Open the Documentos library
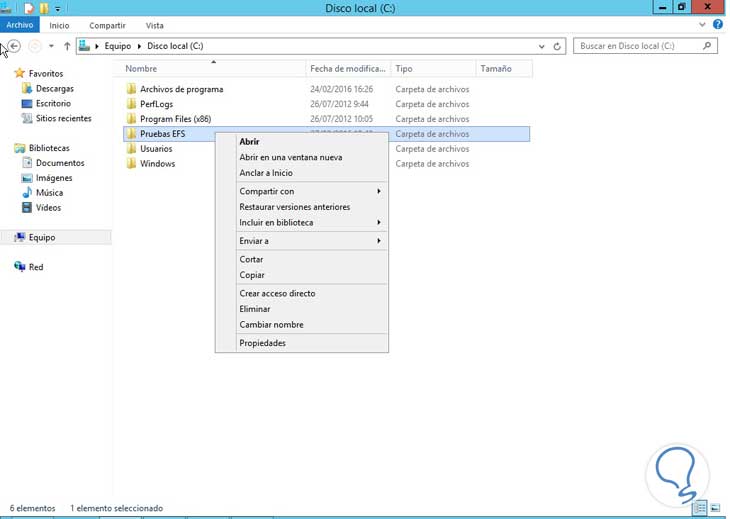 60,163
